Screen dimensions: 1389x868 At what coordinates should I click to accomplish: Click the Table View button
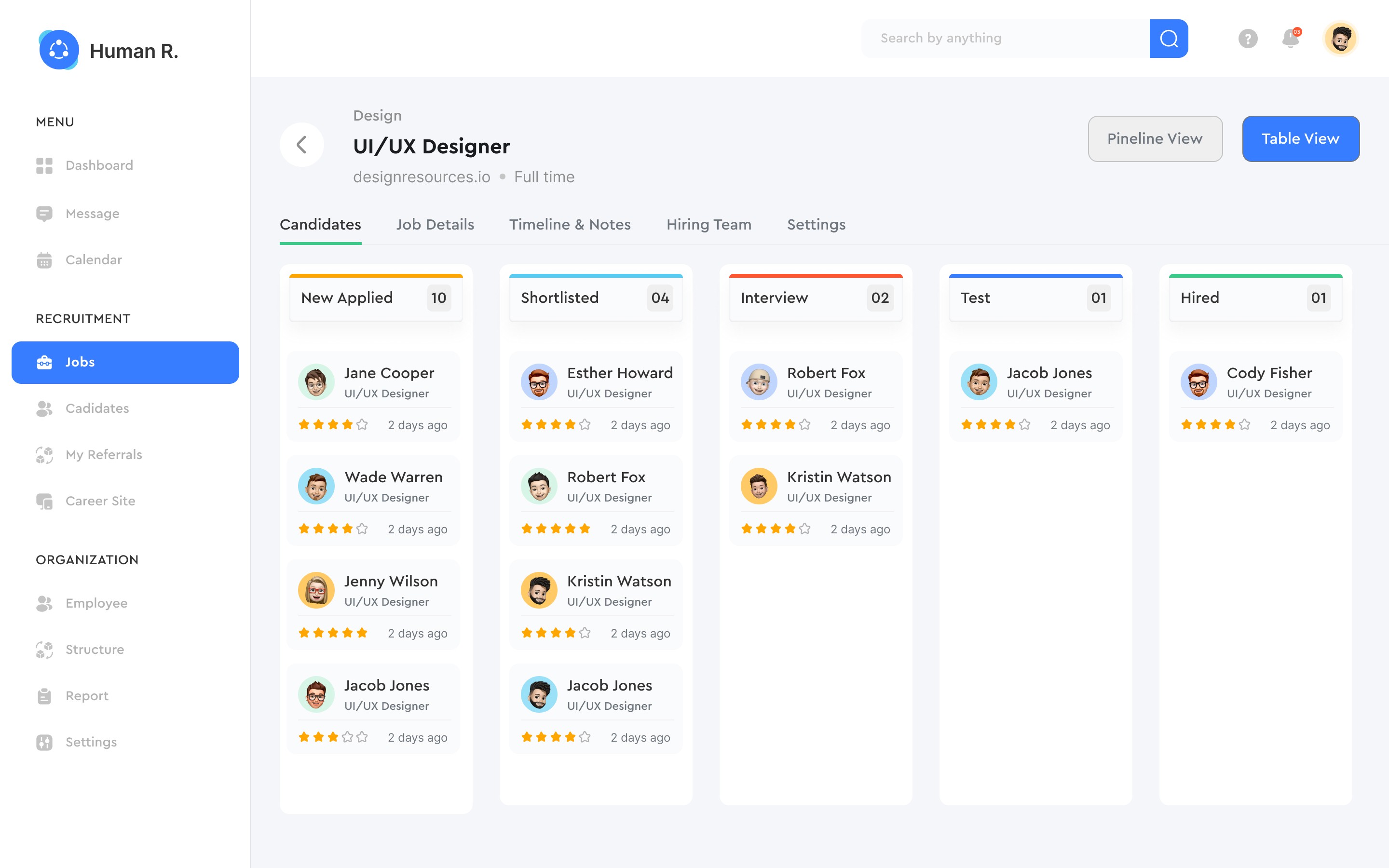(x=1300, y=139)
